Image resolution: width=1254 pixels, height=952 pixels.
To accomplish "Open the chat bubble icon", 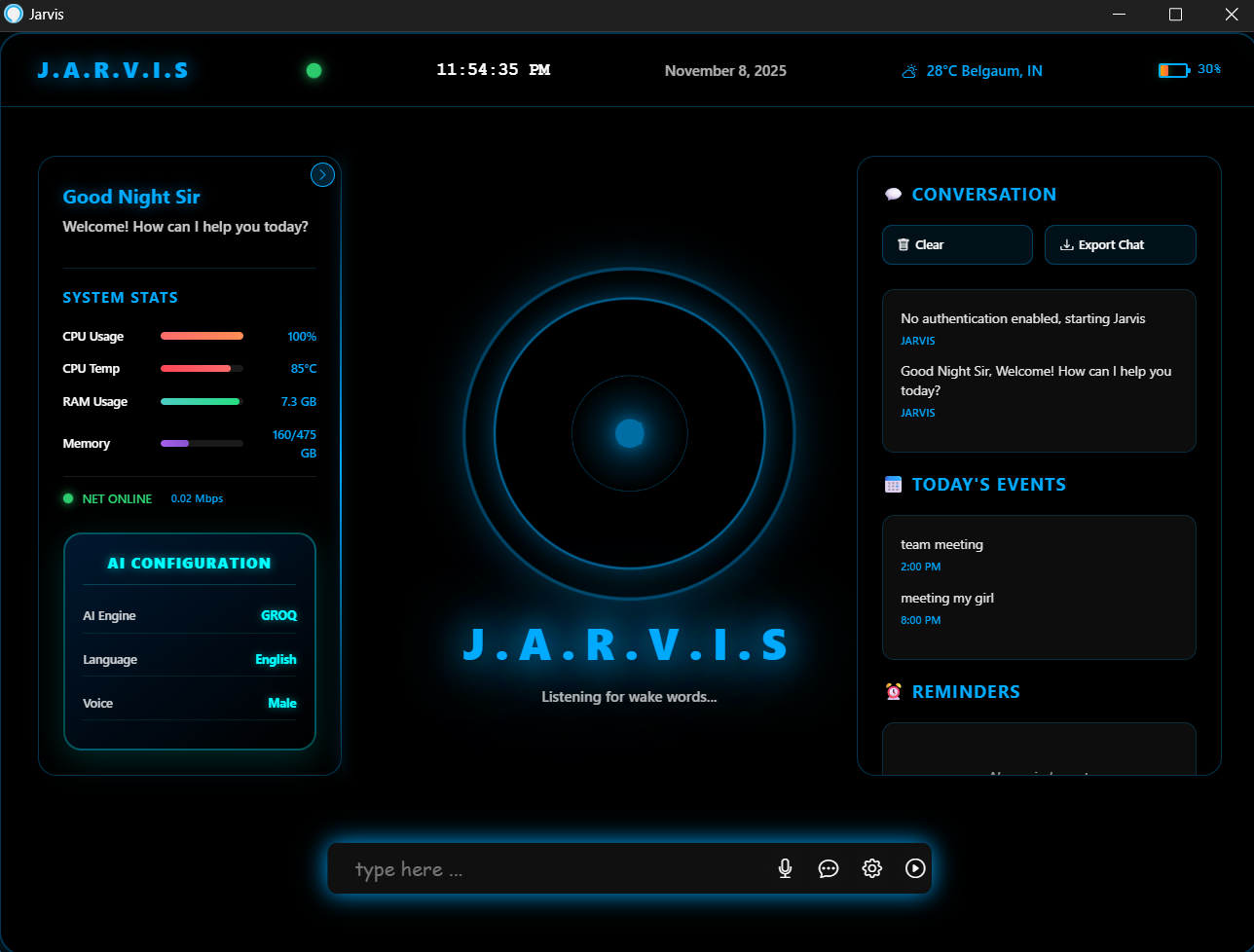I will [x=829, y=868].
